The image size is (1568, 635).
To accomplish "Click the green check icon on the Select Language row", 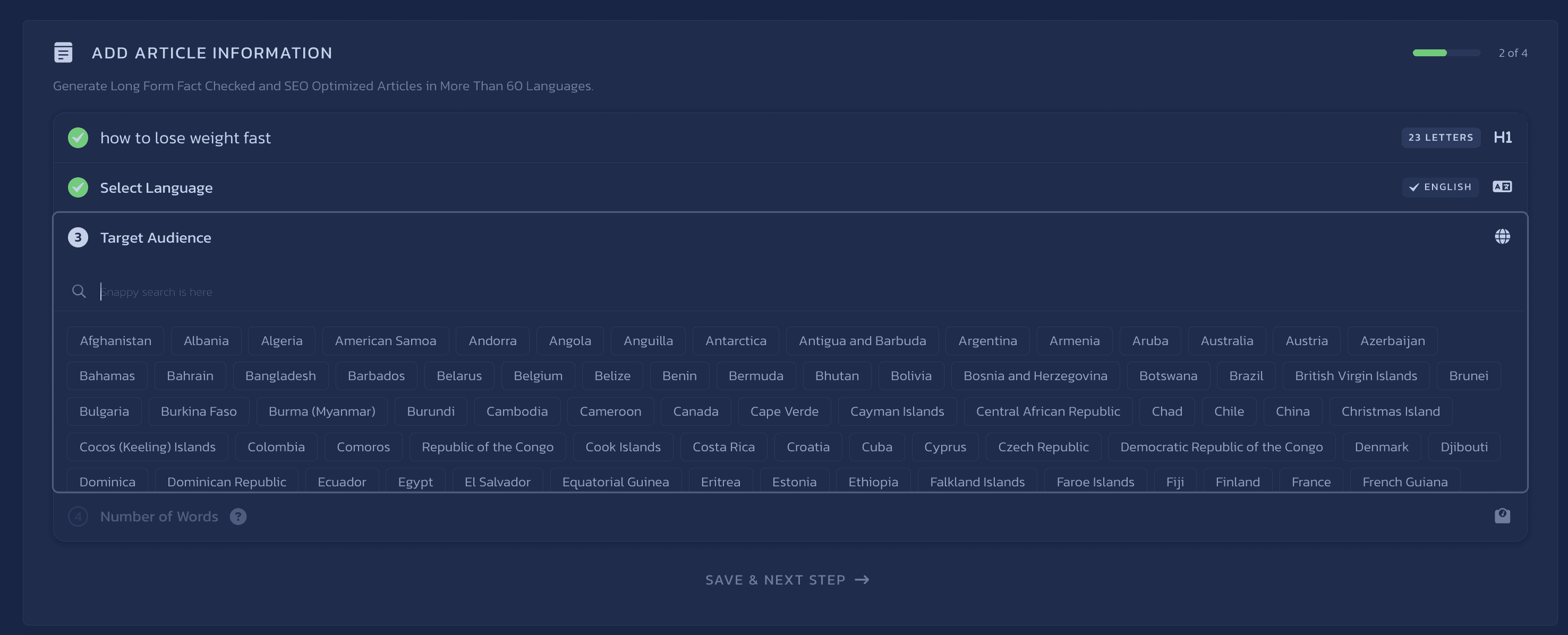I will (78, 187).
